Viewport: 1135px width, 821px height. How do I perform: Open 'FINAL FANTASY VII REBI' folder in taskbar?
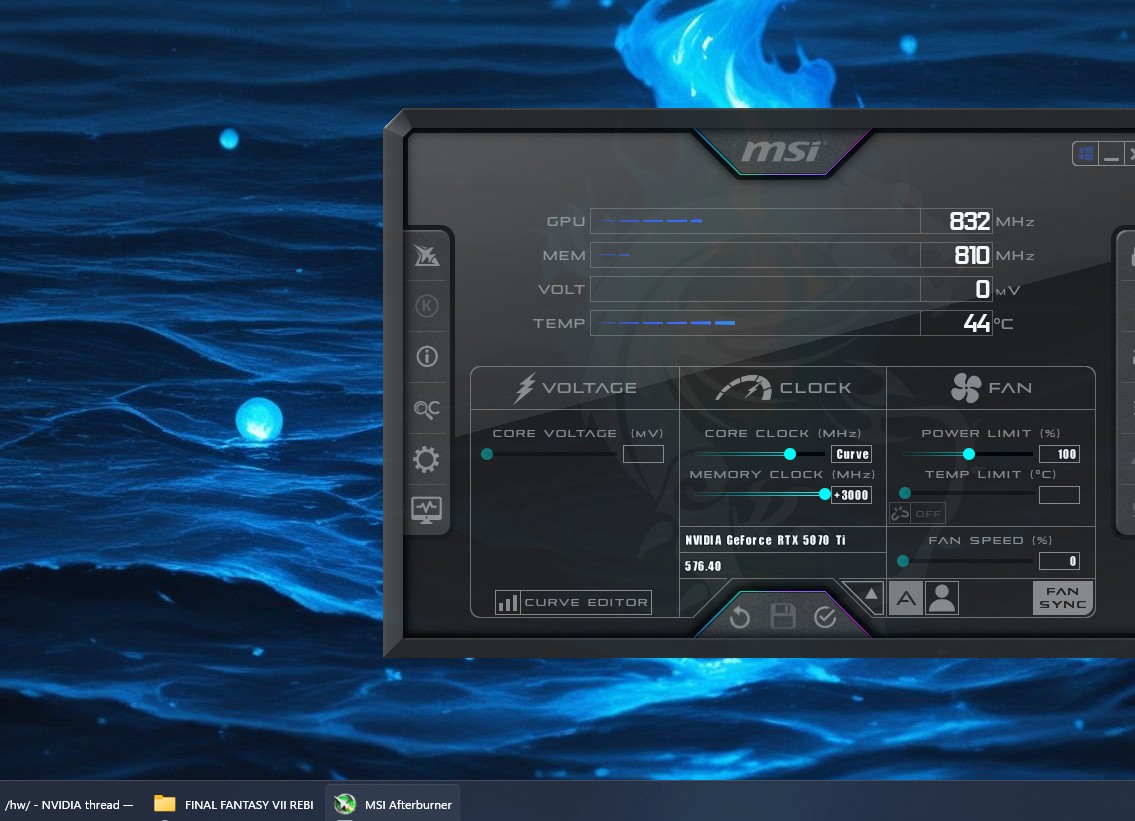pyautogui.click(x=234, y=804)
